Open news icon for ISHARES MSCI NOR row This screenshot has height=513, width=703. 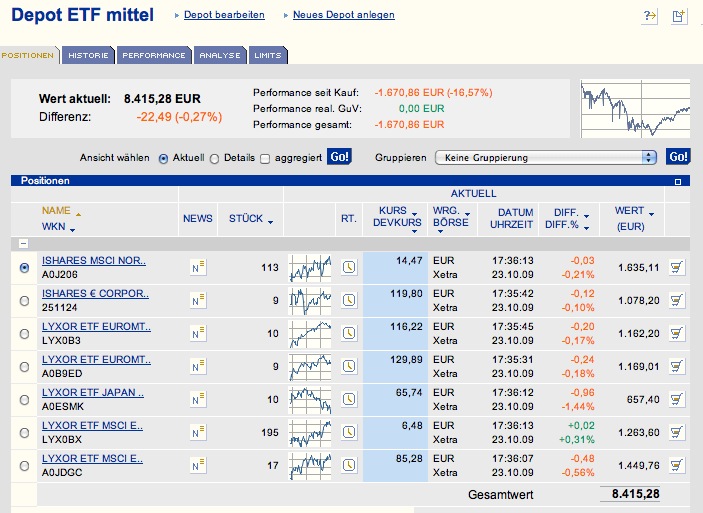pos(198,267)
